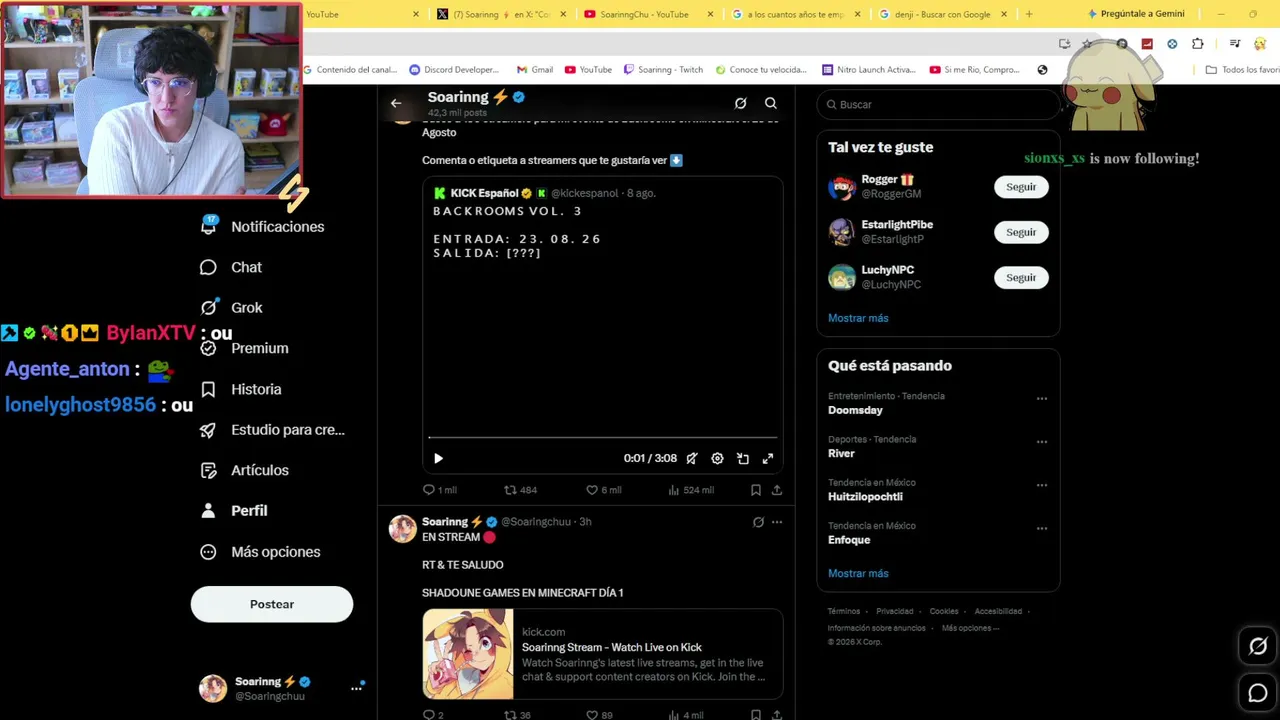Open the Doomsday trending topic

pyautogui.click(x=855, y=410)
